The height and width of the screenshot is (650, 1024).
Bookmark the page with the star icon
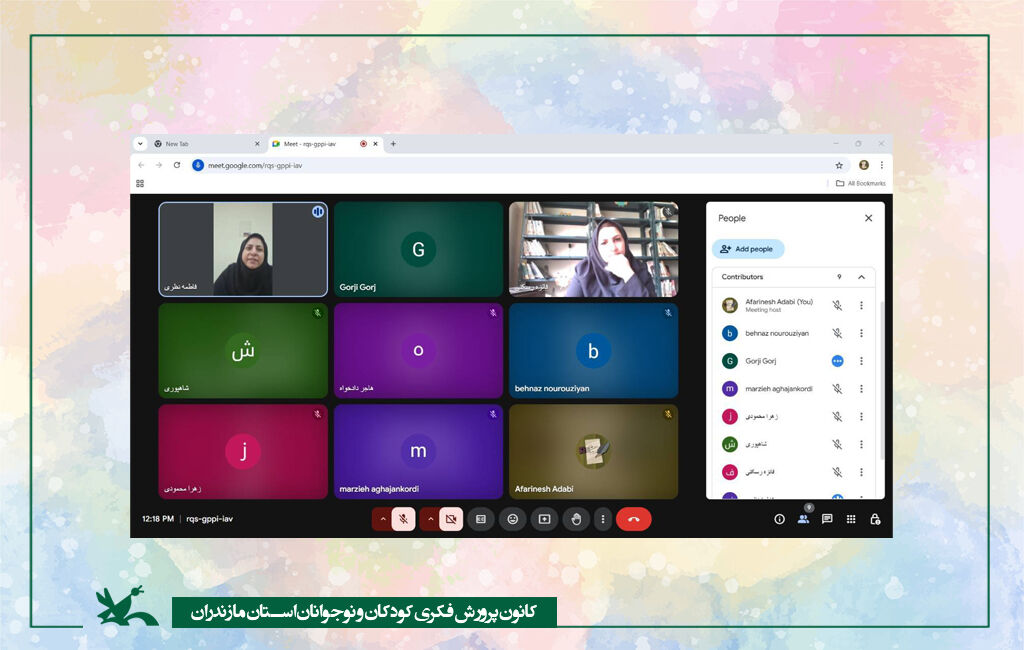click(839, 165)
